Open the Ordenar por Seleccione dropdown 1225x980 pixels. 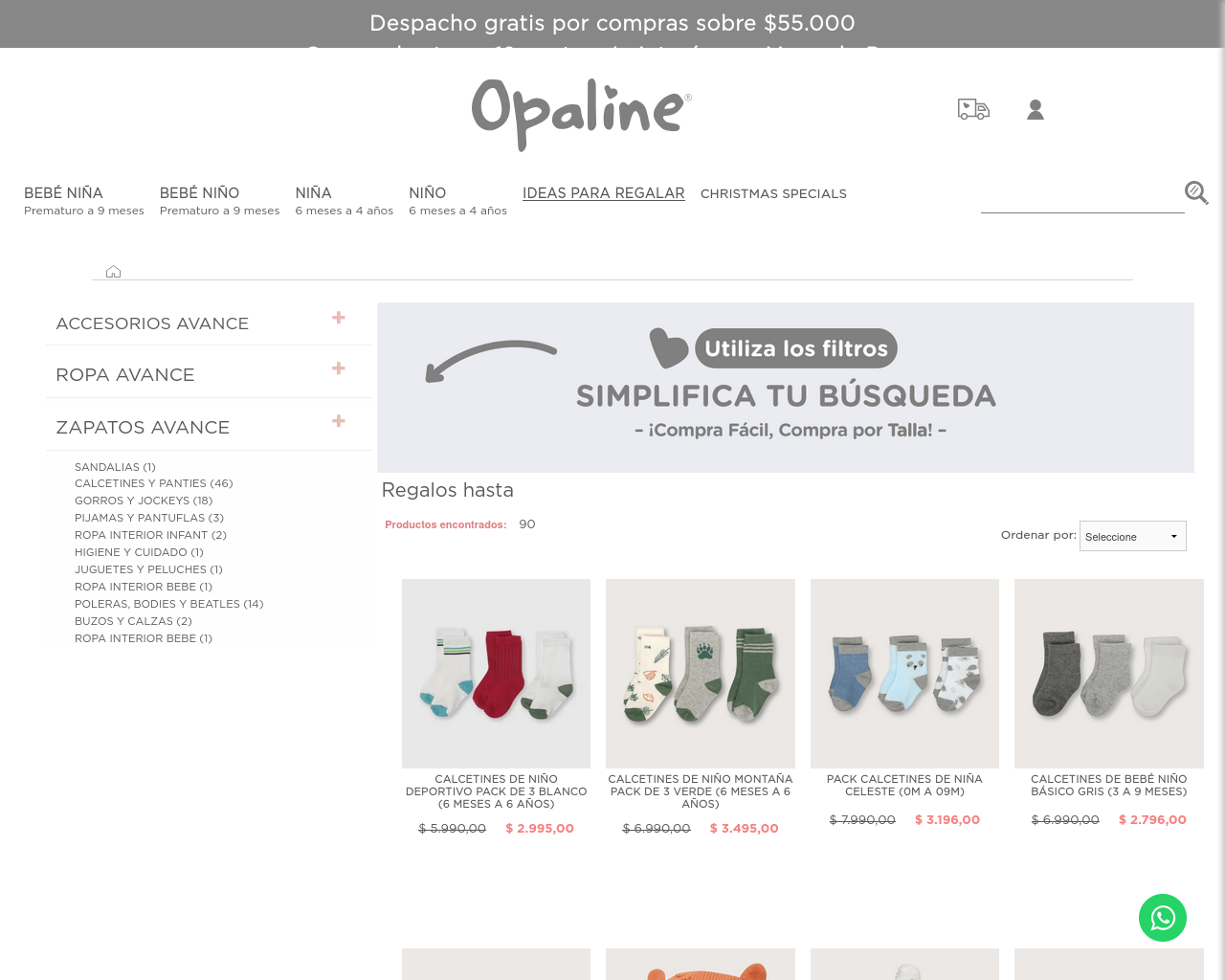[1133, 536]
